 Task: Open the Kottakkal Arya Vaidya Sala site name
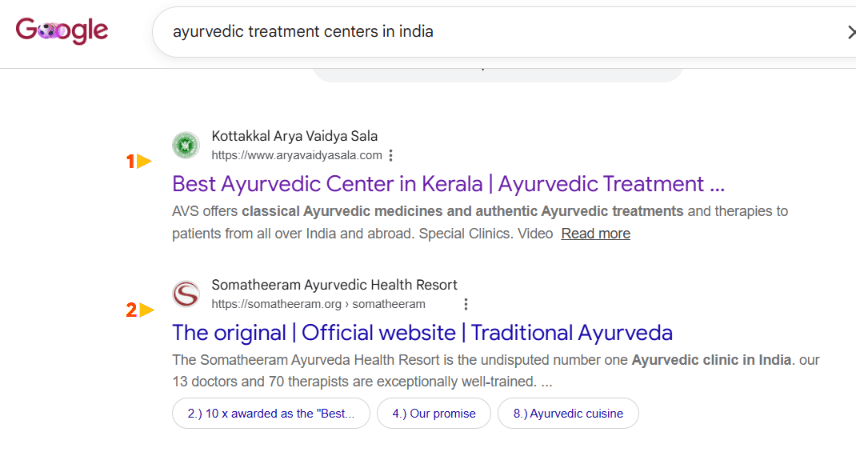294,136
